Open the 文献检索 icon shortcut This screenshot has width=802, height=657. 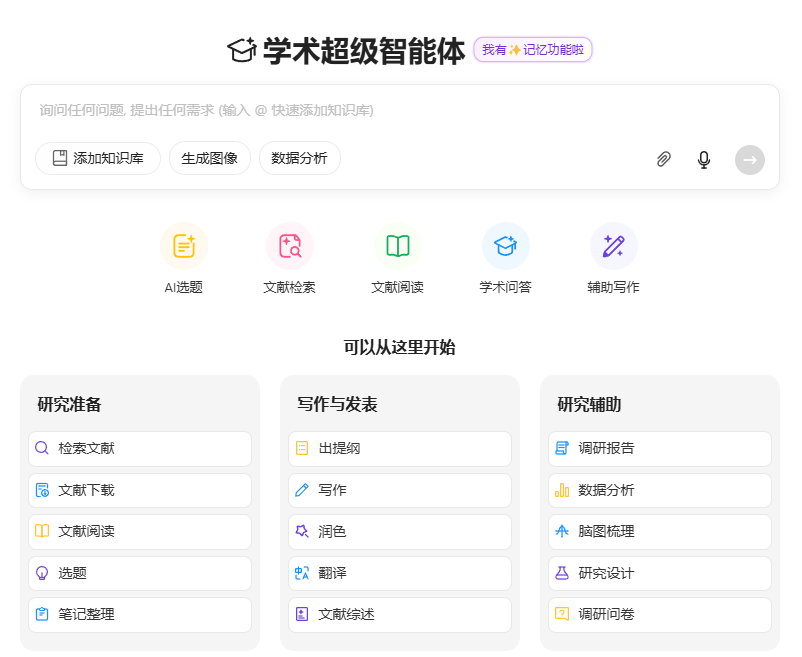tap(290, 247)
